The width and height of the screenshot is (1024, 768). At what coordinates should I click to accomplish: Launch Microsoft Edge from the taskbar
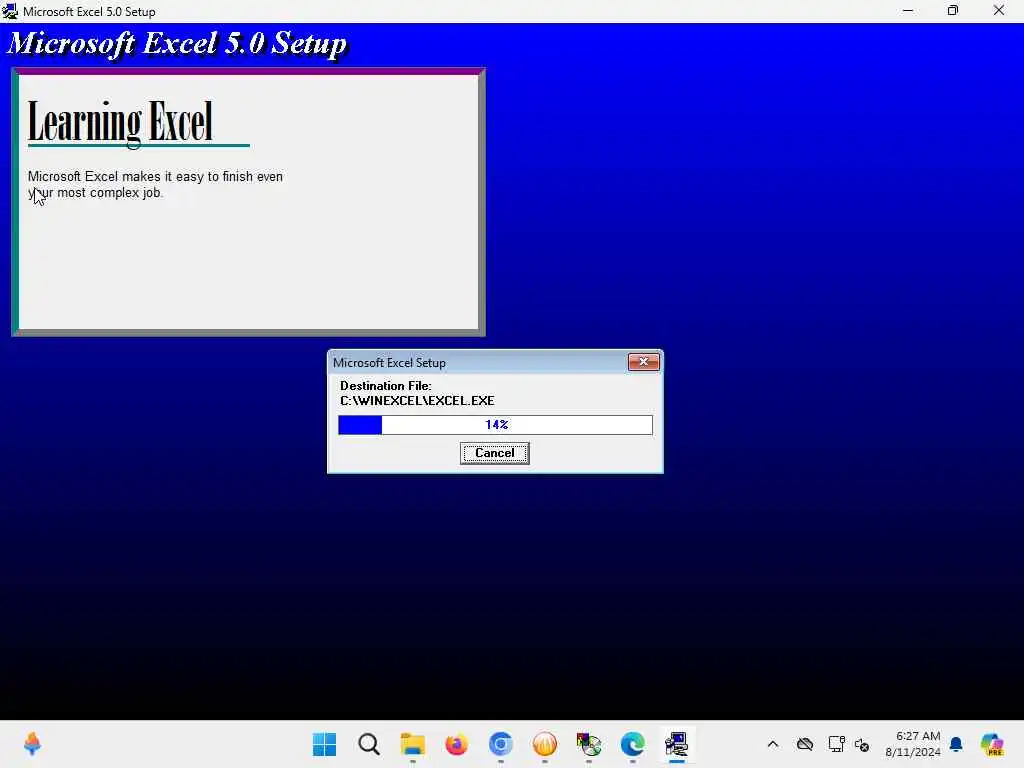click(x=633, y=744)
